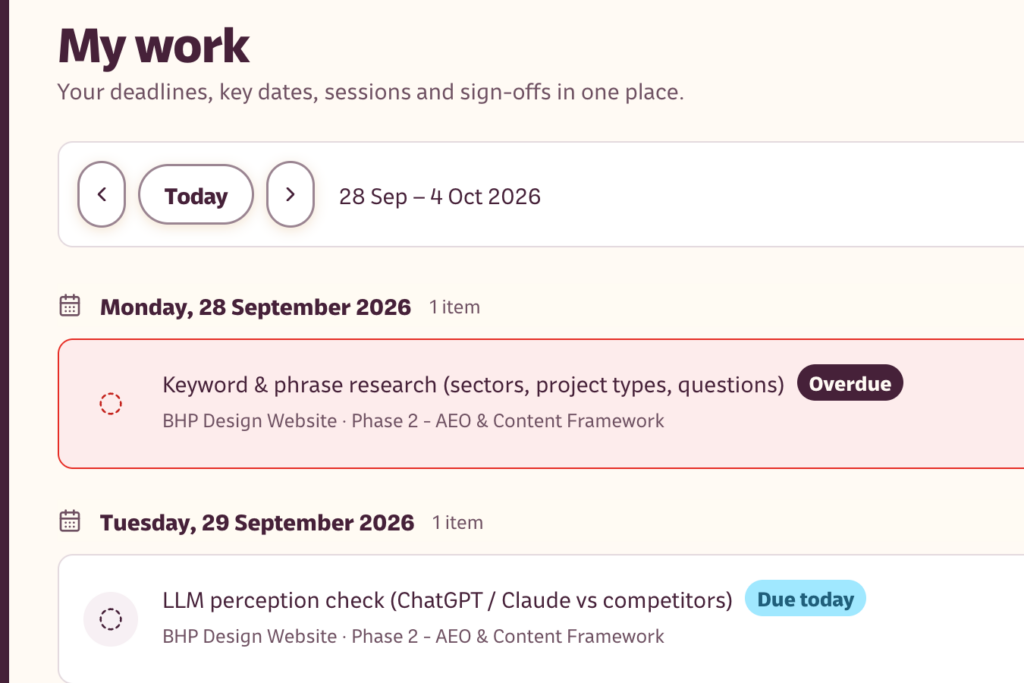Click BHP Design Website under the overdue task
Screen dimensions: 1024x683
click(249, 421)
